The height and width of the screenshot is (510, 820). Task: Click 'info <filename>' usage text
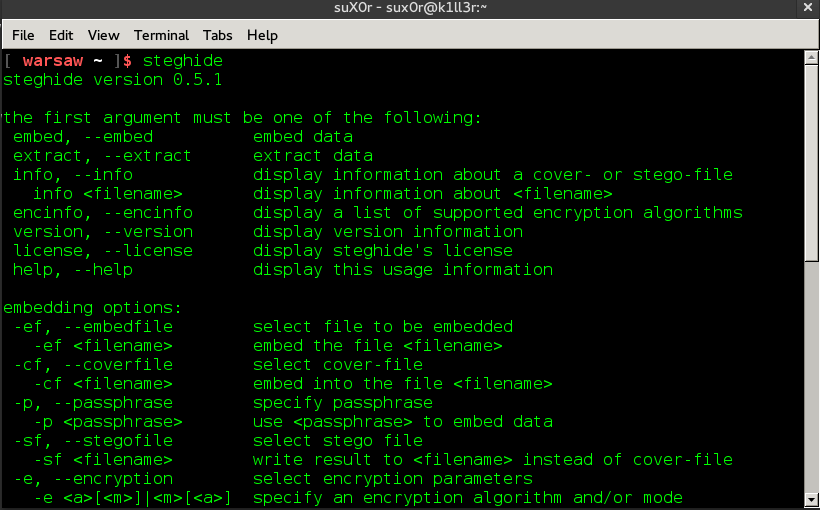point(108,194)
